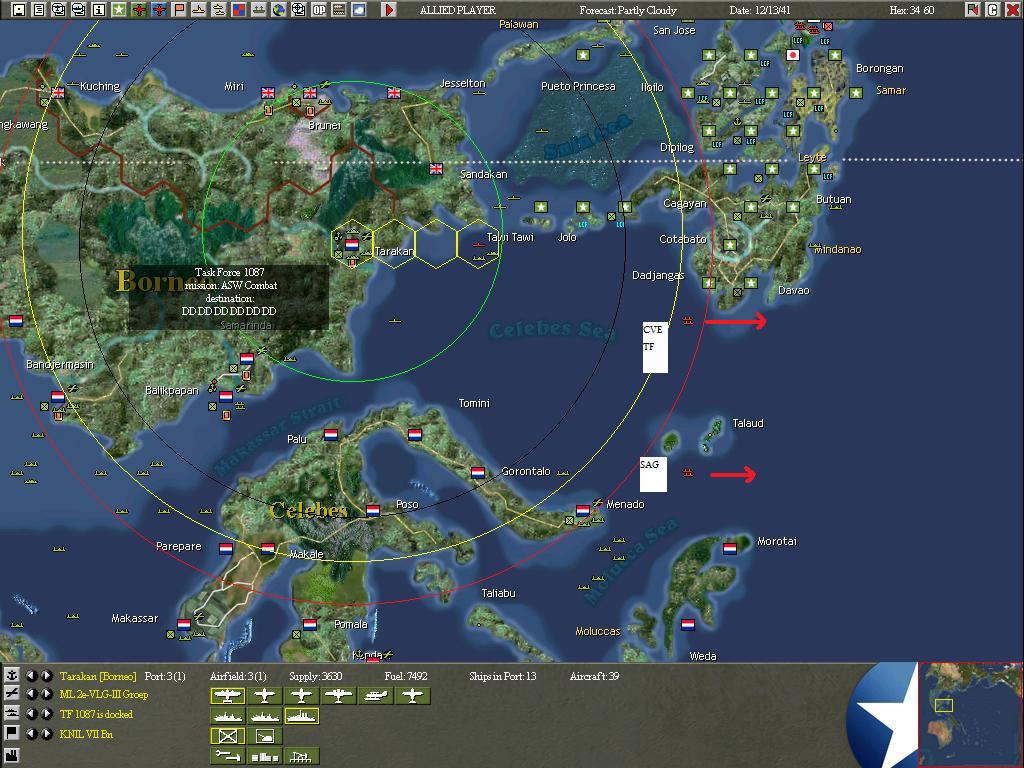Click the wrench repair icon button
Screen dimensions: 1024x768
(x=227, y=756)
